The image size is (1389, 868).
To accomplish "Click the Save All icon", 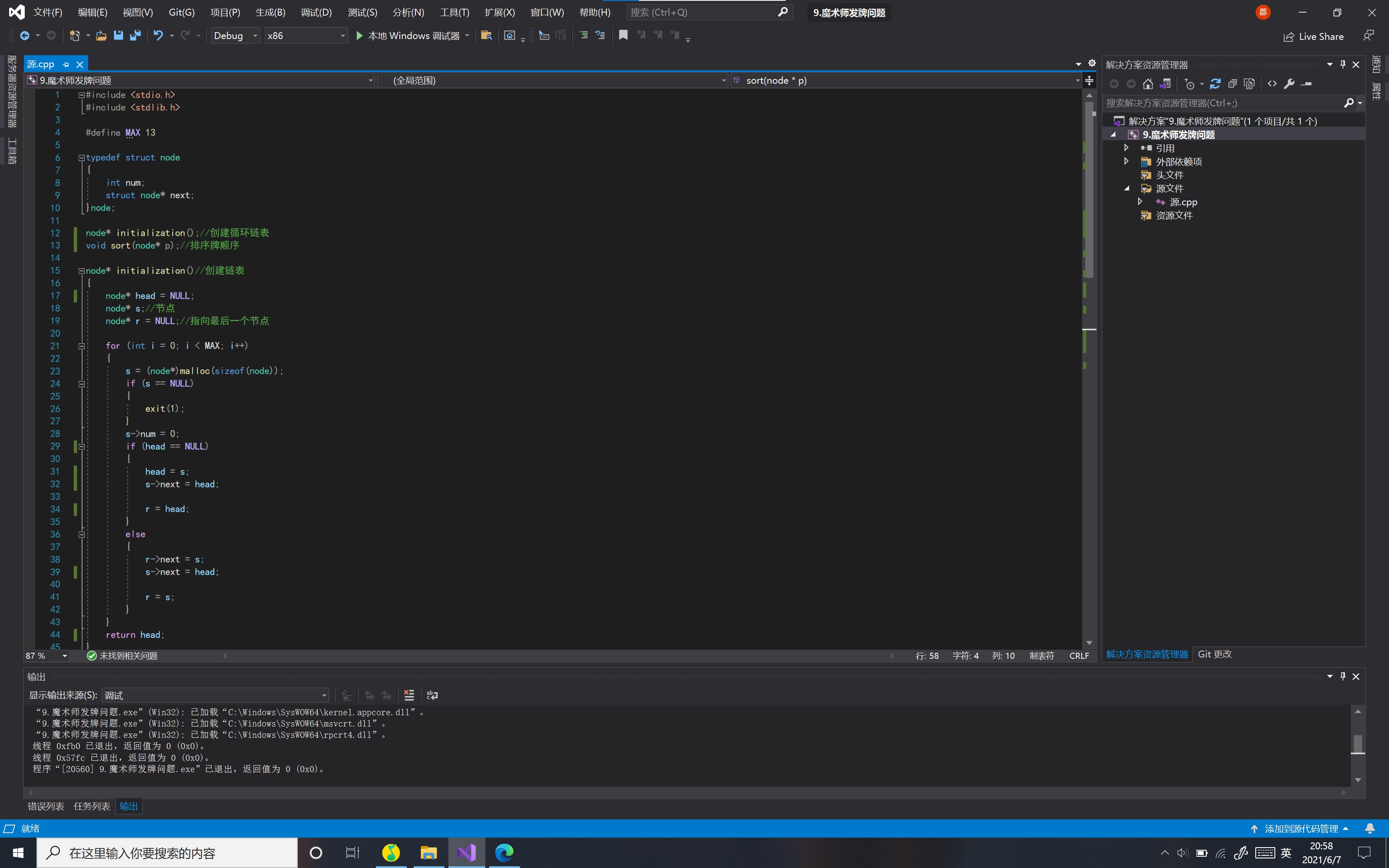I will (x=135, y=36).
